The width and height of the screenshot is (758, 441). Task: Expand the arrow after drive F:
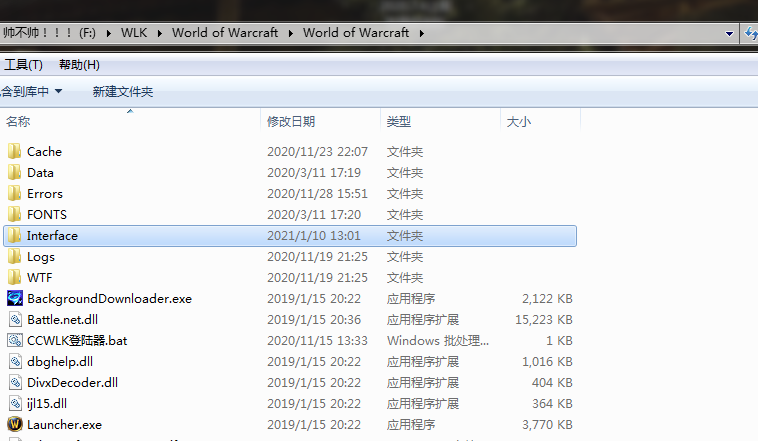(109, 33)
